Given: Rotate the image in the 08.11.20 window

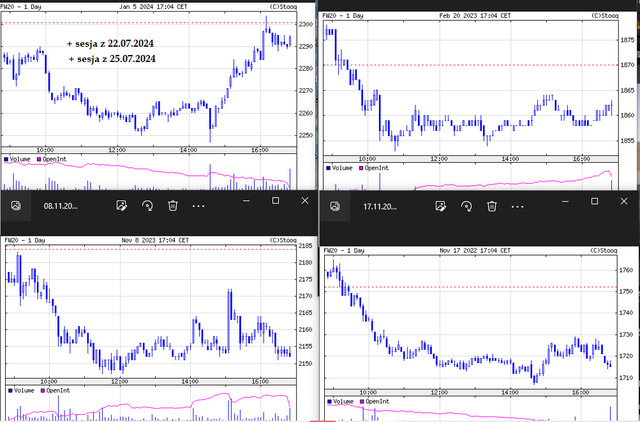Looking at the screenshot, I should pyautogui.click(x=147, y=206).
